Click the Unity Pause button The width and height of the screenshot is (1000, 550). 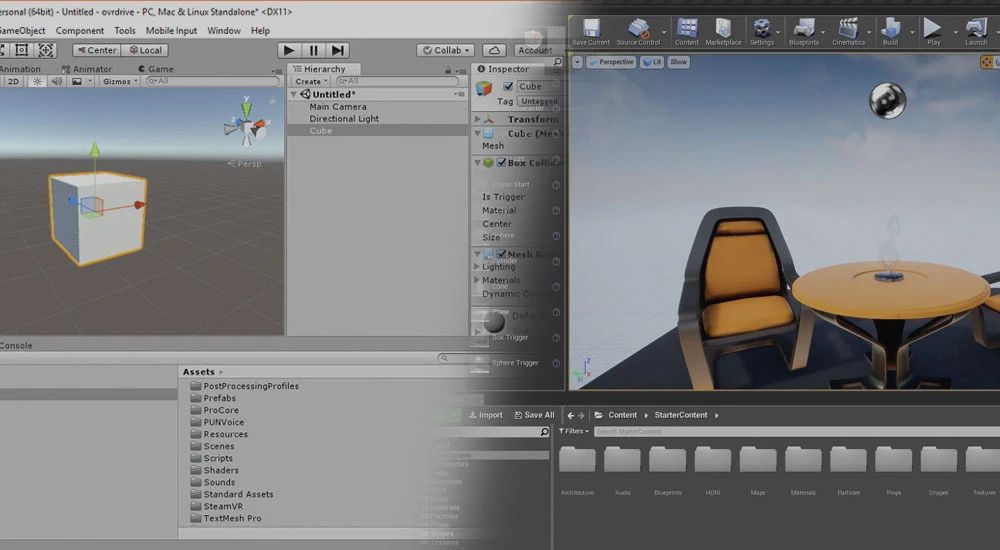pos(313,50)
